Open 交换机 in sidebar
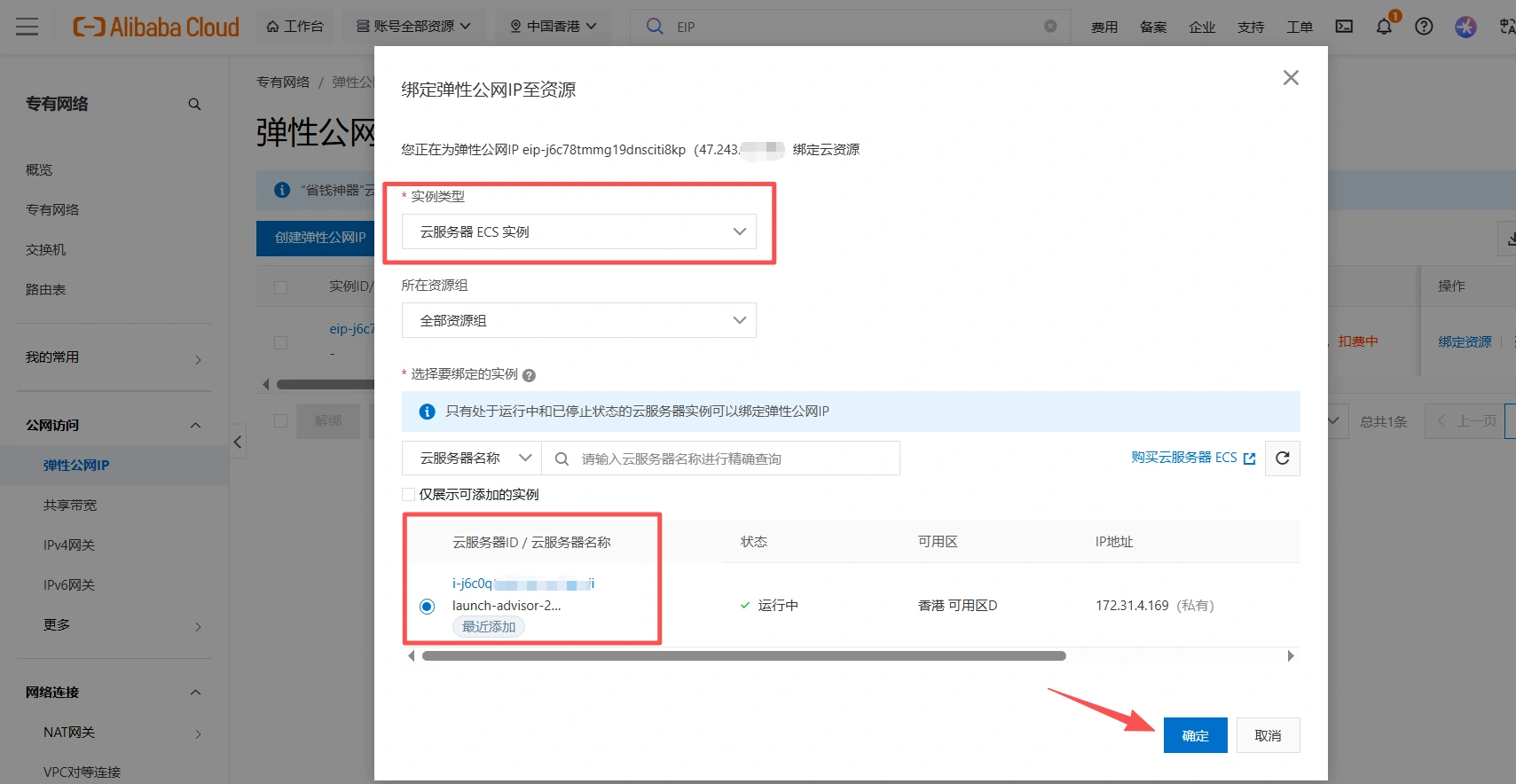Screen dimensions: 1516x784 pos(46,249)
